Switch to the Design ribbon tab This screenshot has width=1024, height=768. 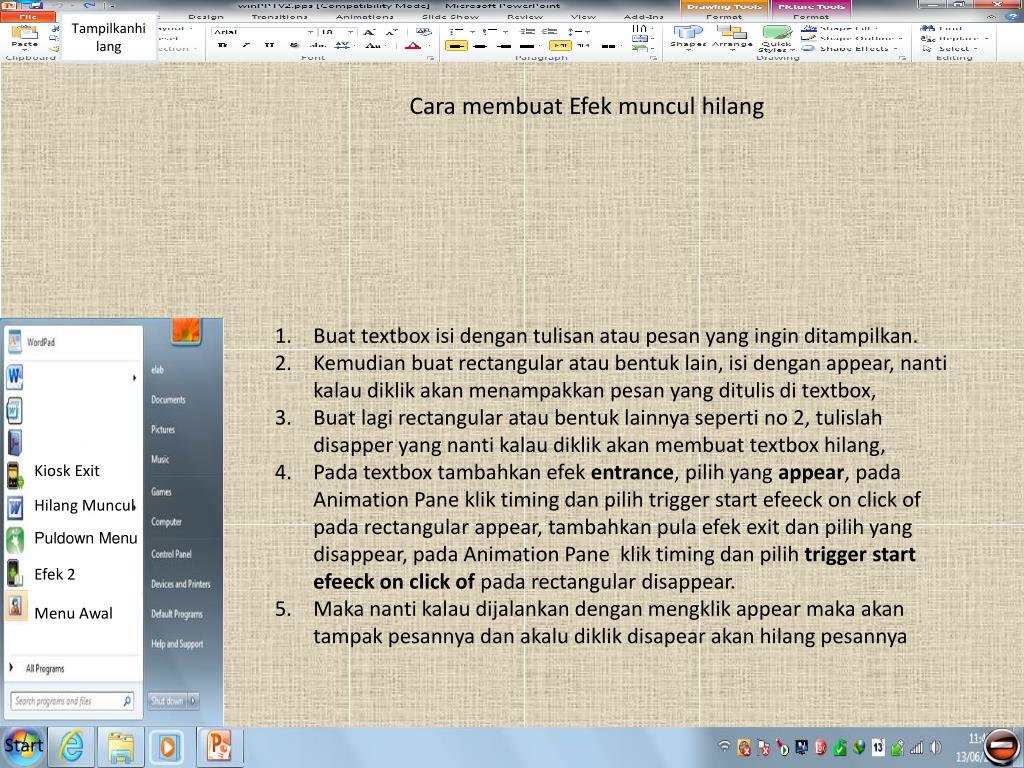point(206,16)
